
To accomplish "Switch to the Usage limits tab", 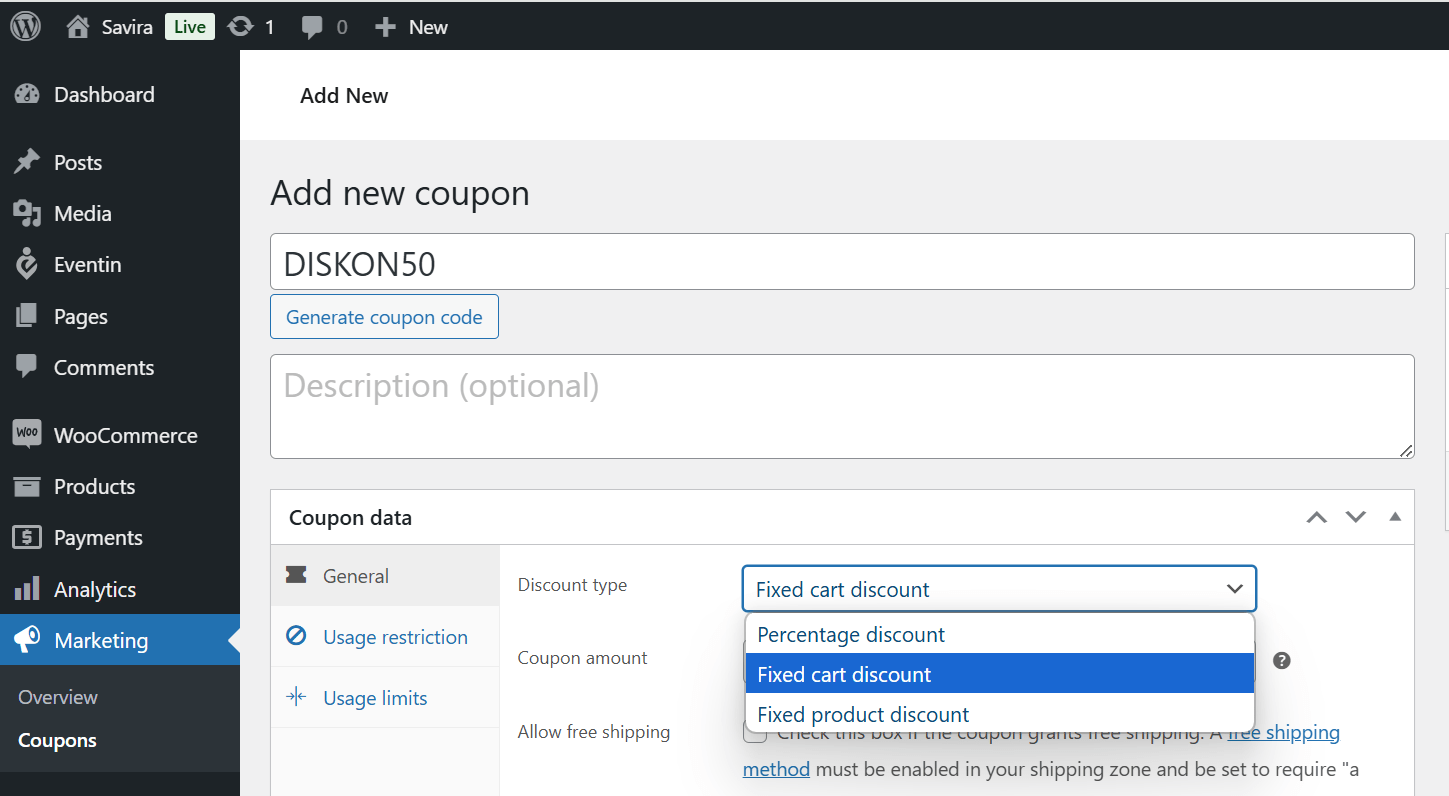I will point(374,698).
